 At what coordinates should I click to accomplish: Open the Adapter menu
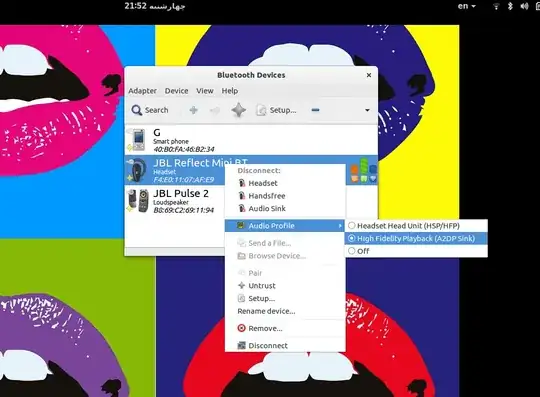(142, 91)
